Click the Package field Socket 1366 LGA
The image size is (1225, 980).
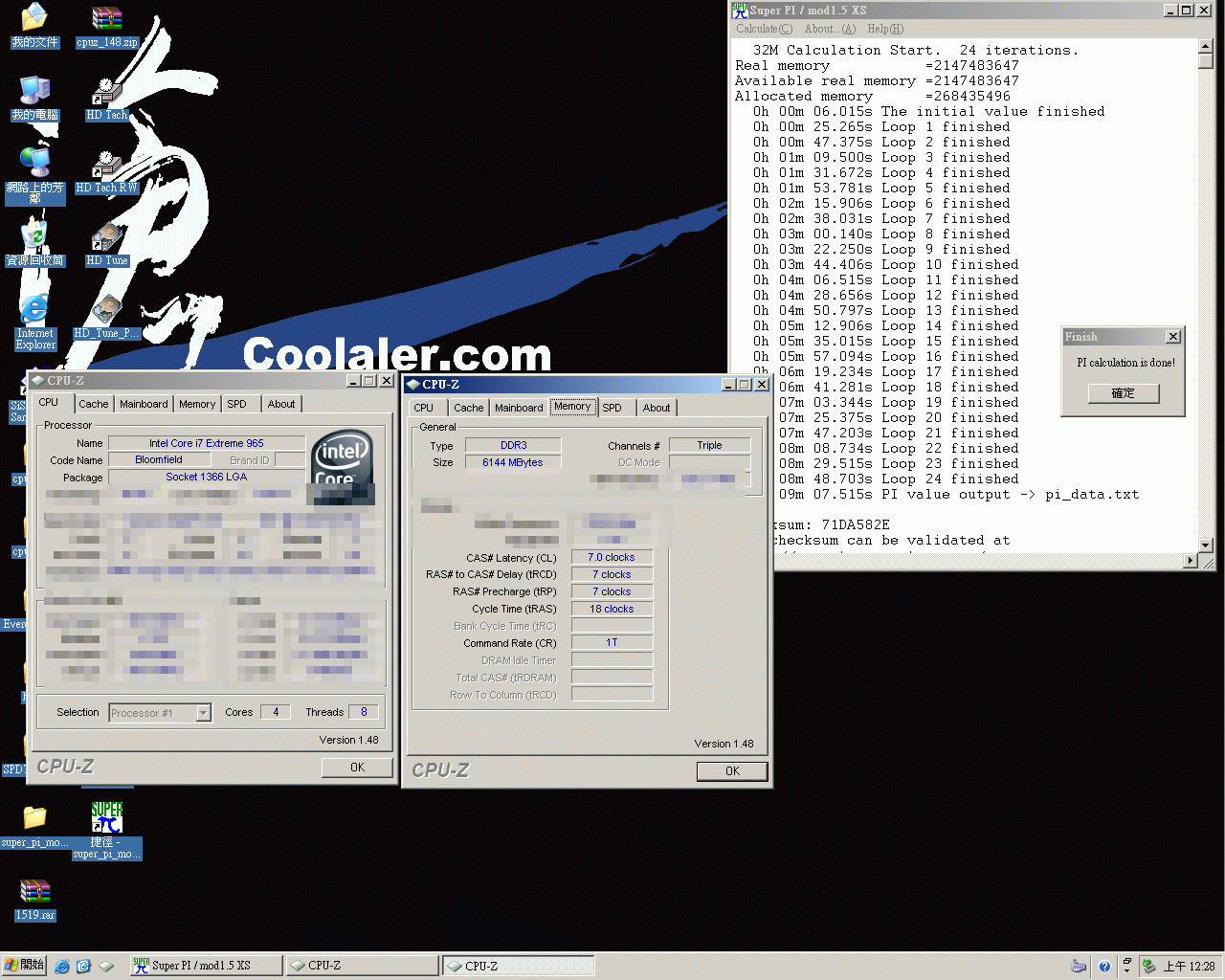[x=207, y=477]
